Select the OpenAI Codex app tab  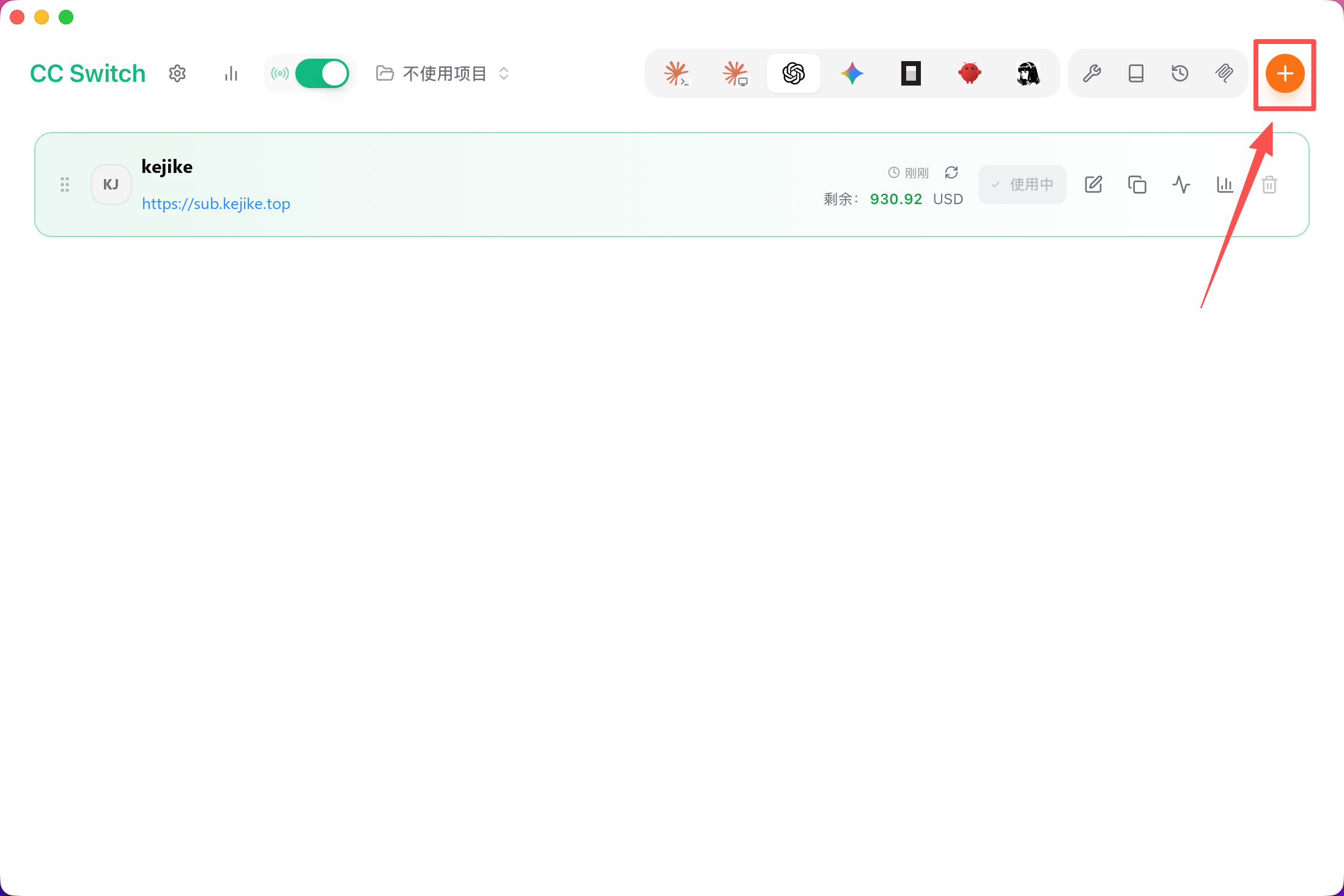tap(794, 73)
